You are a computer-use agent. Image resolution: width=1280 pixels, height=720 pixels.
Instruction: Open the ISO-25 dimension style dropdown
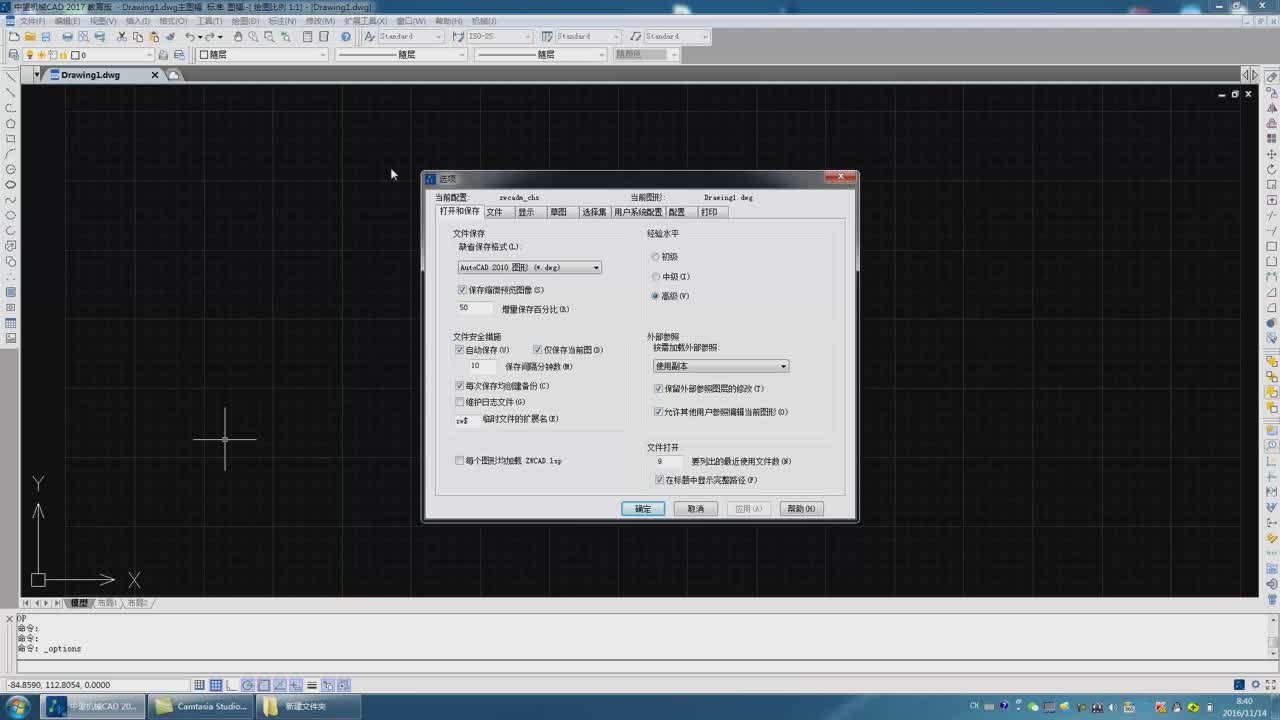[498, 37]
